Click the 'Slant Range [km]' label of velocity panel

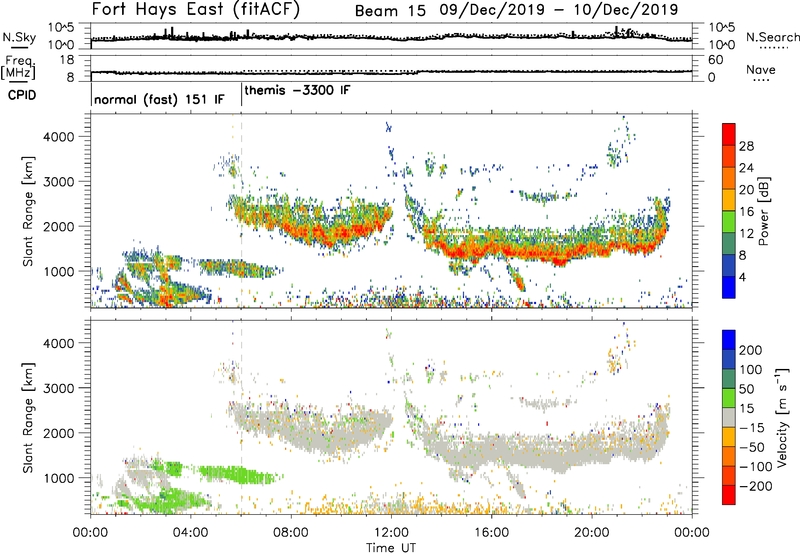point(28,417)
